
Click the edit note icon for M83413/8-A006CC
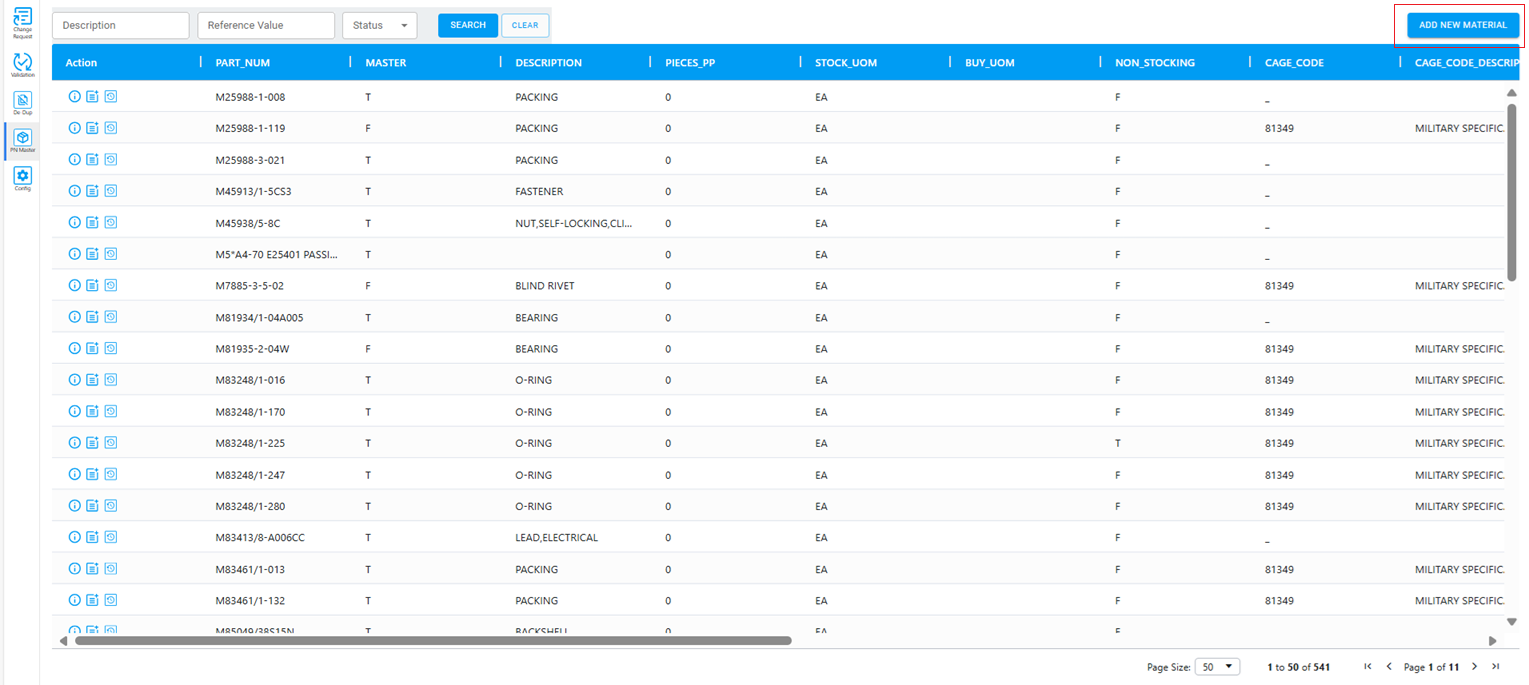92,537
